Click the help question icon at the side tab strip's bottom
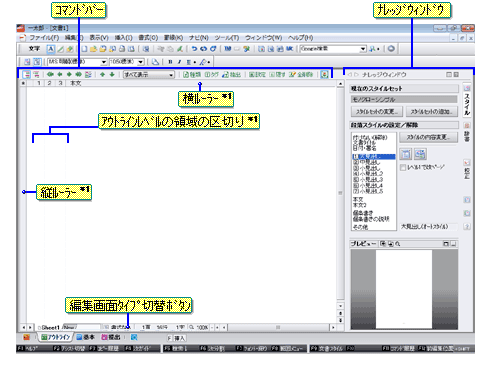 467,226
